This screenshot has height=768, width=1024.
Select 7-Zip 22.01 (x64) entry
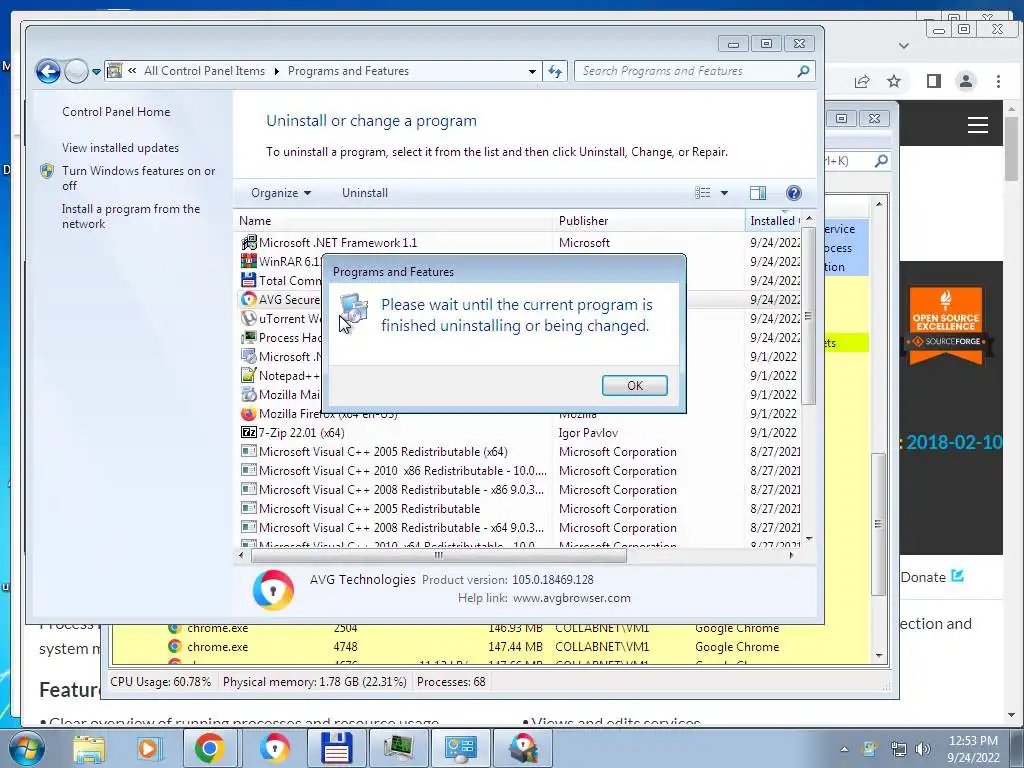pos(301,432)
